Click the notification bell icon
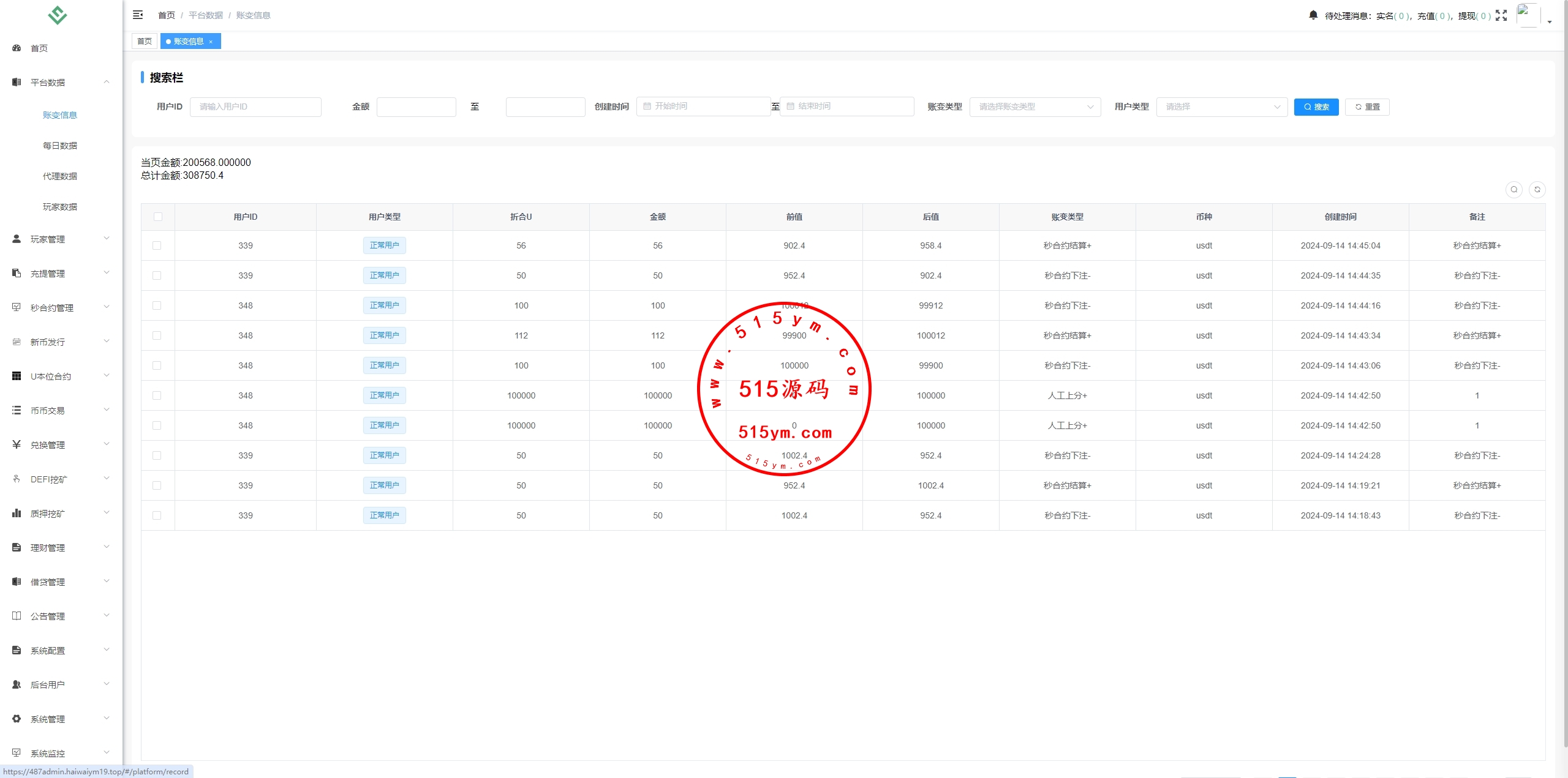1568x778 pixels. [1313, 15]
